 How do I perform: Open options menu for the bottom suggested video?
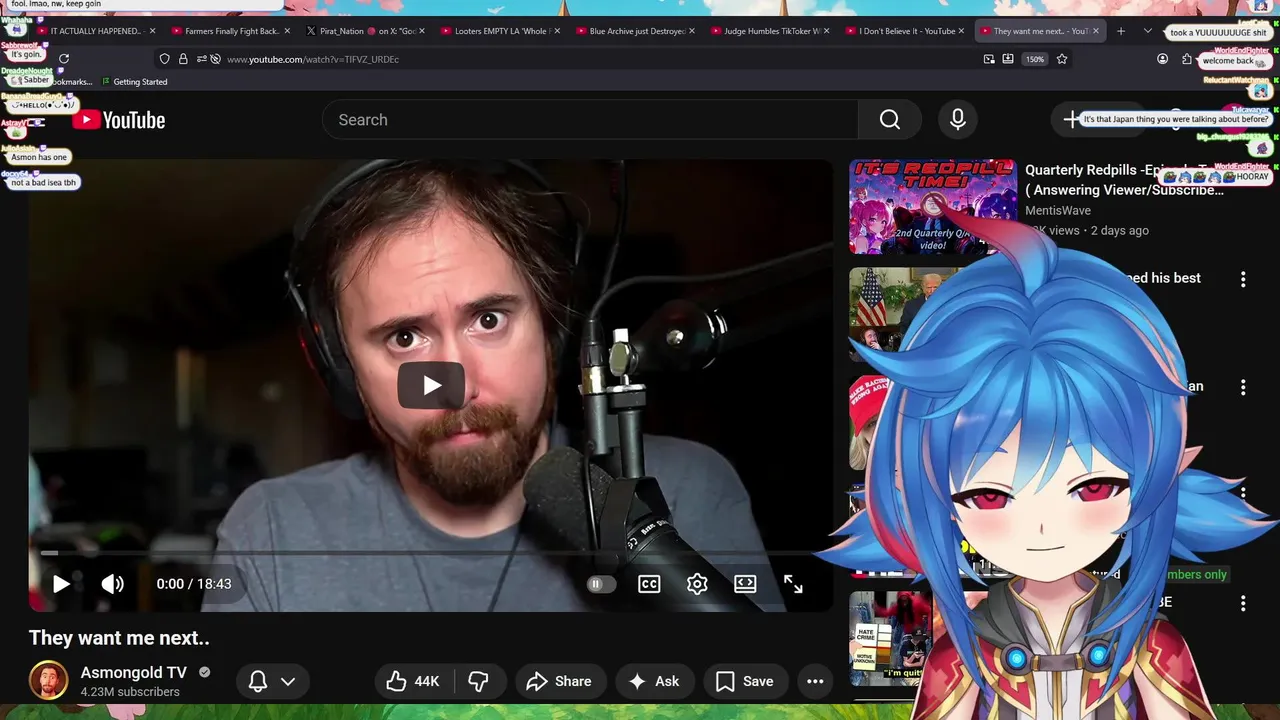[x=1243, y=603]
